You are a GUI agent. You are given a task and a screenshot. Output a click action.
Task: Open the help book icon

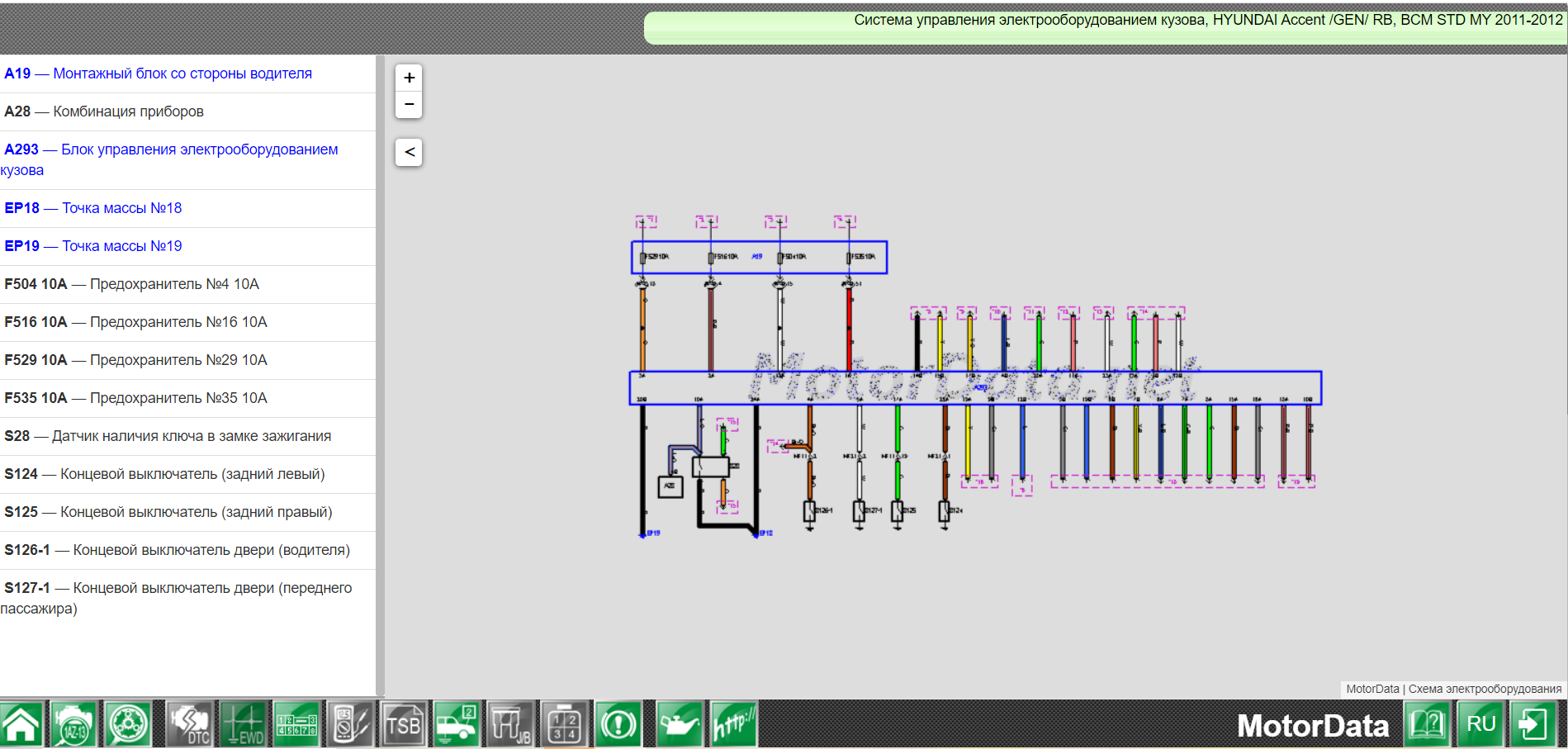1428,724
